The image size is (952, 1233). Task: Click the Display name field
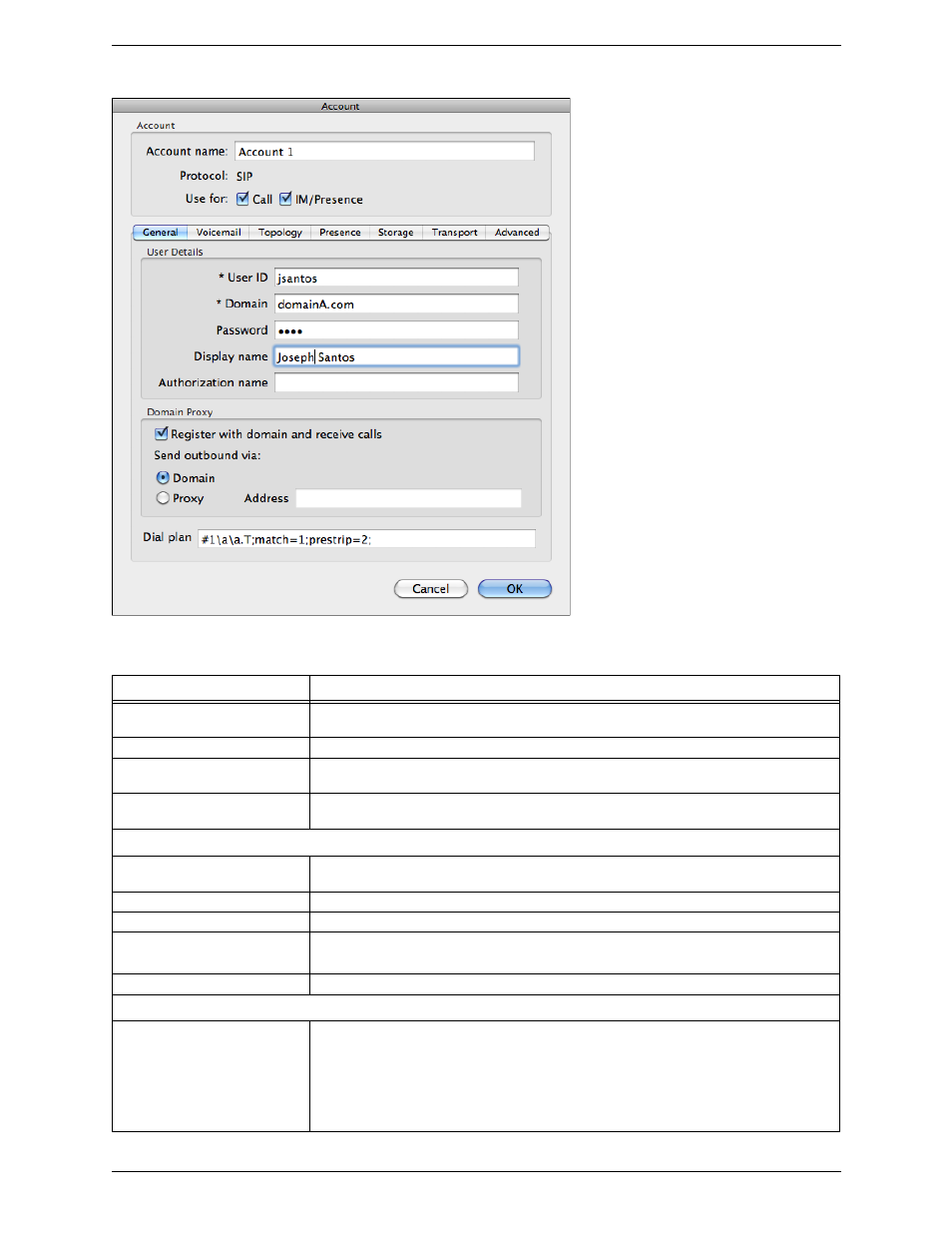click(396, 357)
